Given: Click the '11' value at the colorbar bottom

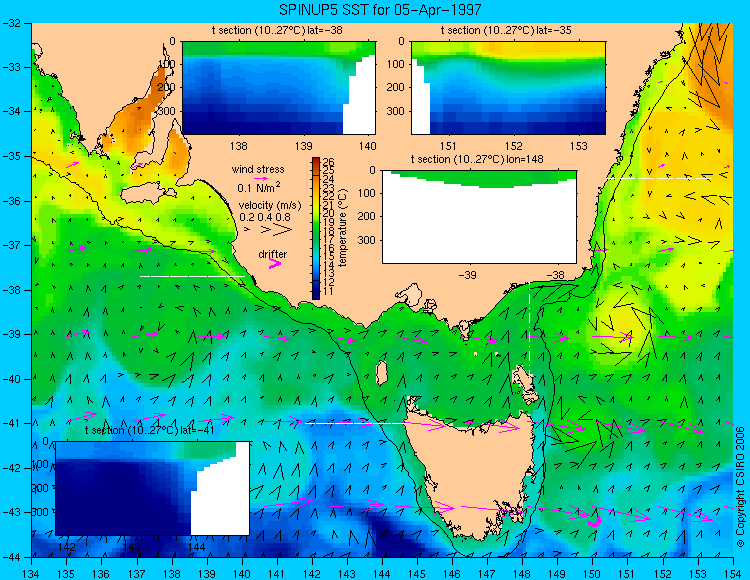Looking at the screenshot, I should (x=329, y=291).
